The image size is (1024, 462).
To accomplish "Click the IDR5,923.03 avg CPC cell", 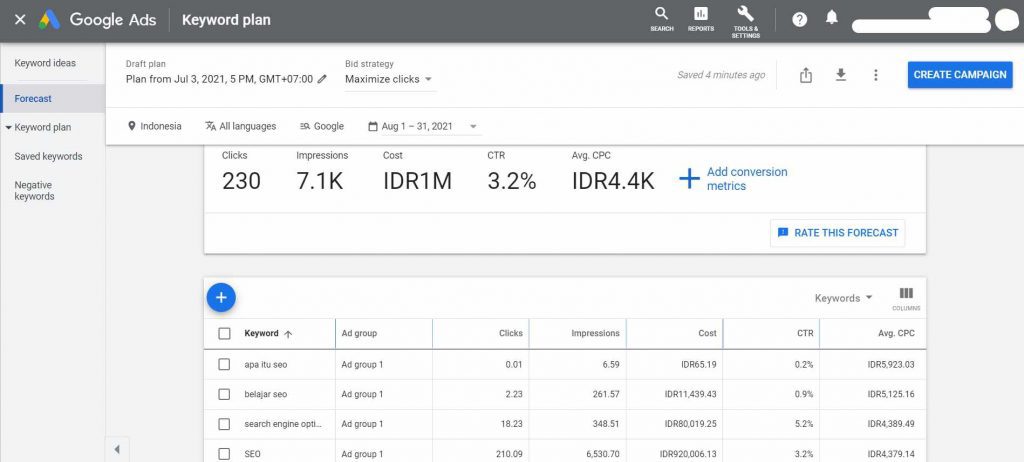I will pos(891,365).
